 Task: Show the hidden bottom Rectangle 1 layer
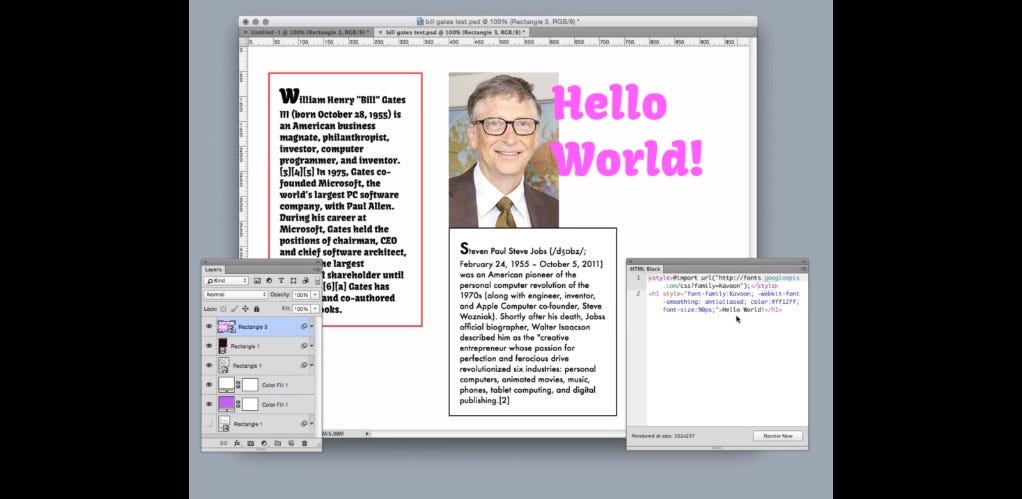209,424
